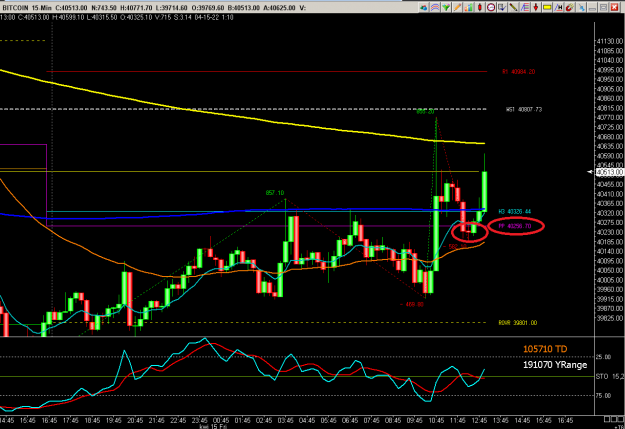Click the red circle clock icon
This screenshot has width=625, height=429.
(x=491, y=7)
